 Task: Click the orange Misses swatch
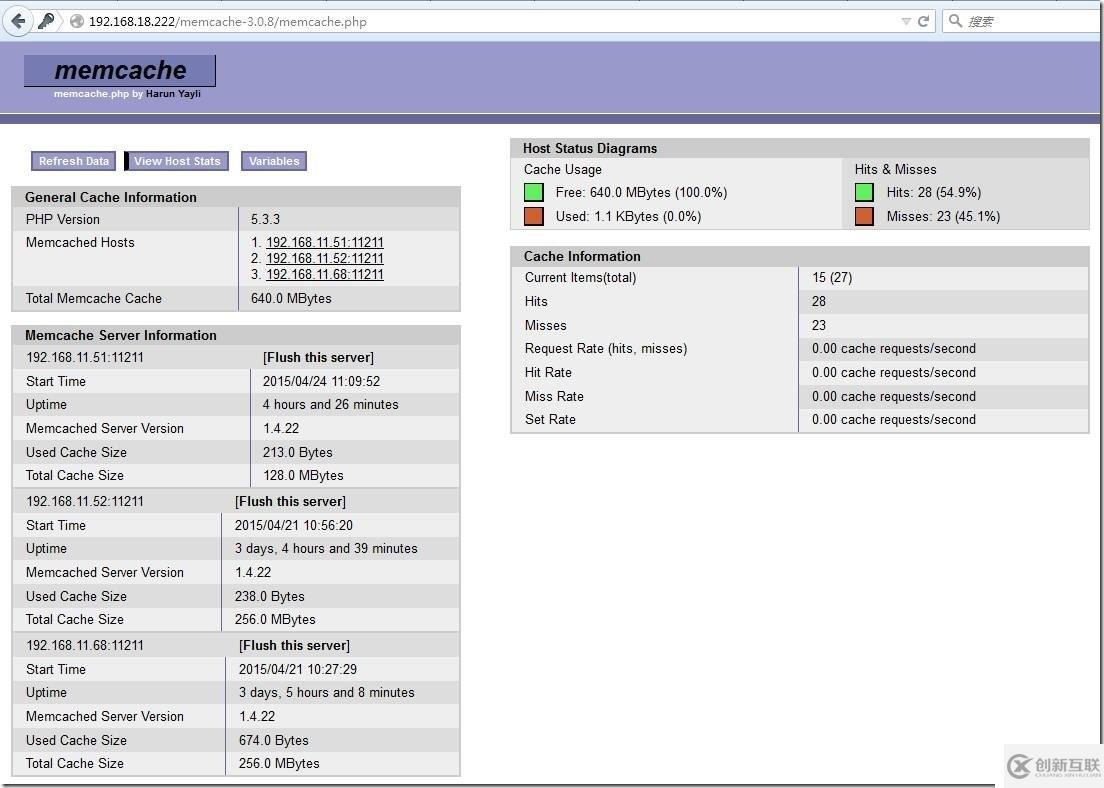coord(864,216)
